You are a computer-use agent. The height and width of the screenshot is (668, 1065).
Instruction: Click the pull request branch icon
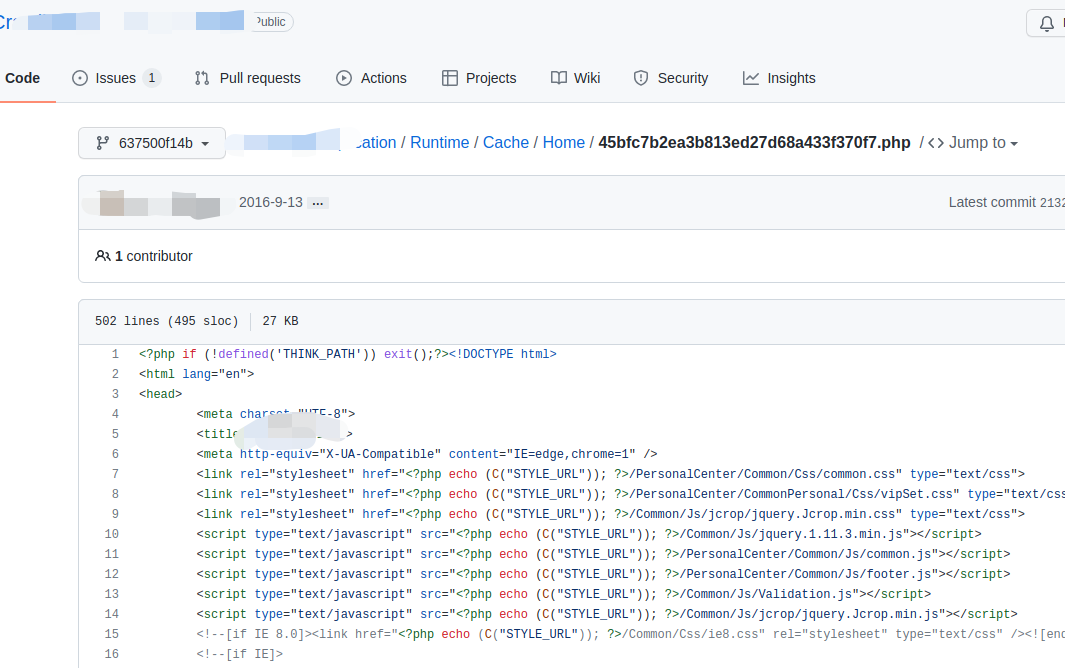point(202,78)
